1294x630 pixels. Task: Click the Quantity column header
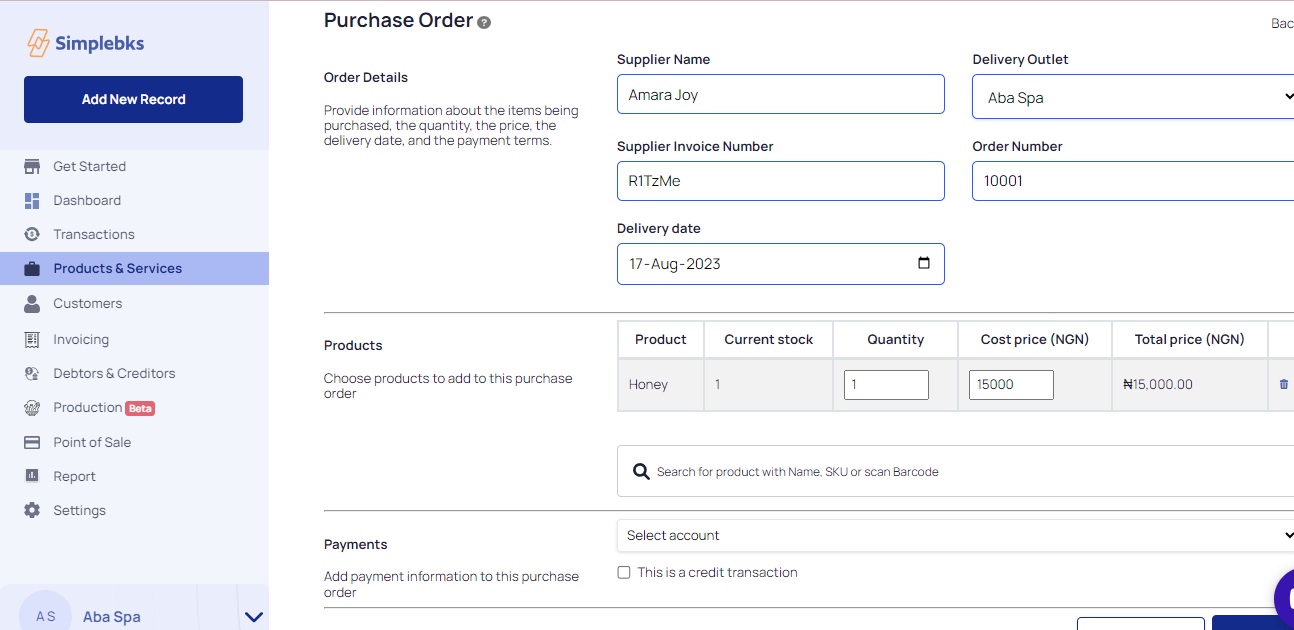(x=896, y=339)
